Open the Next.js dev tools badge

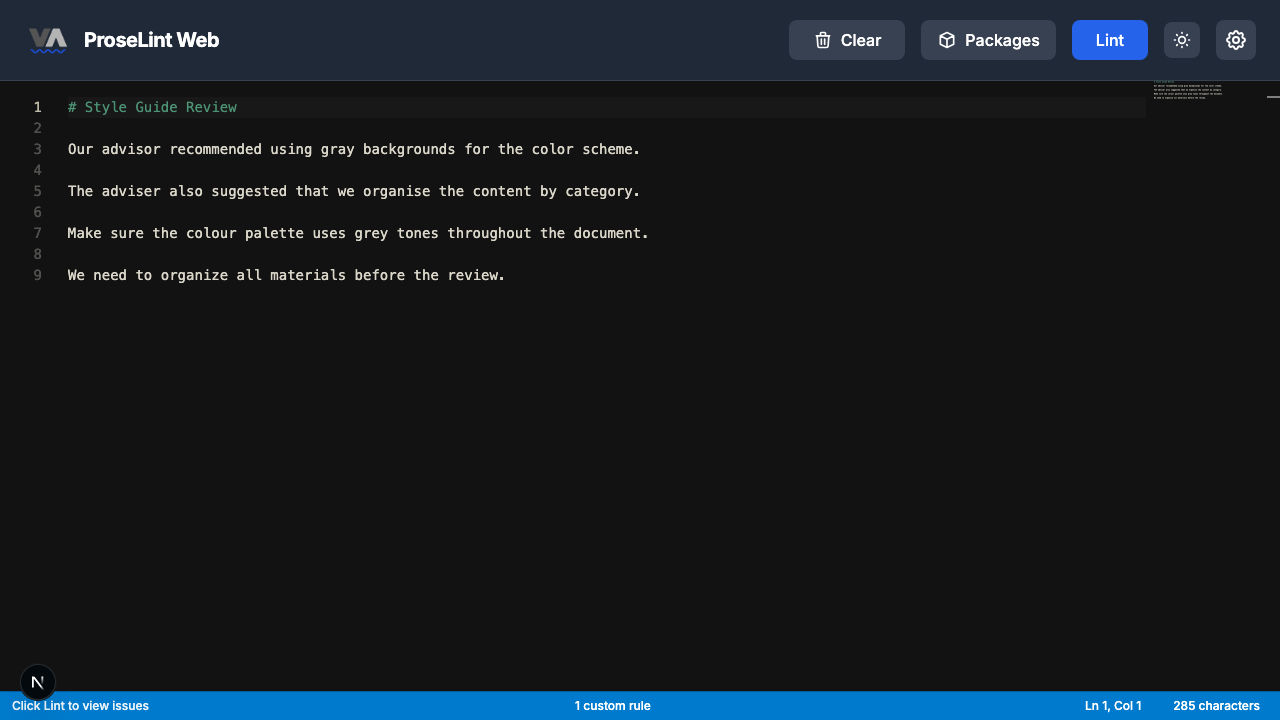click(x=38, y=682)
